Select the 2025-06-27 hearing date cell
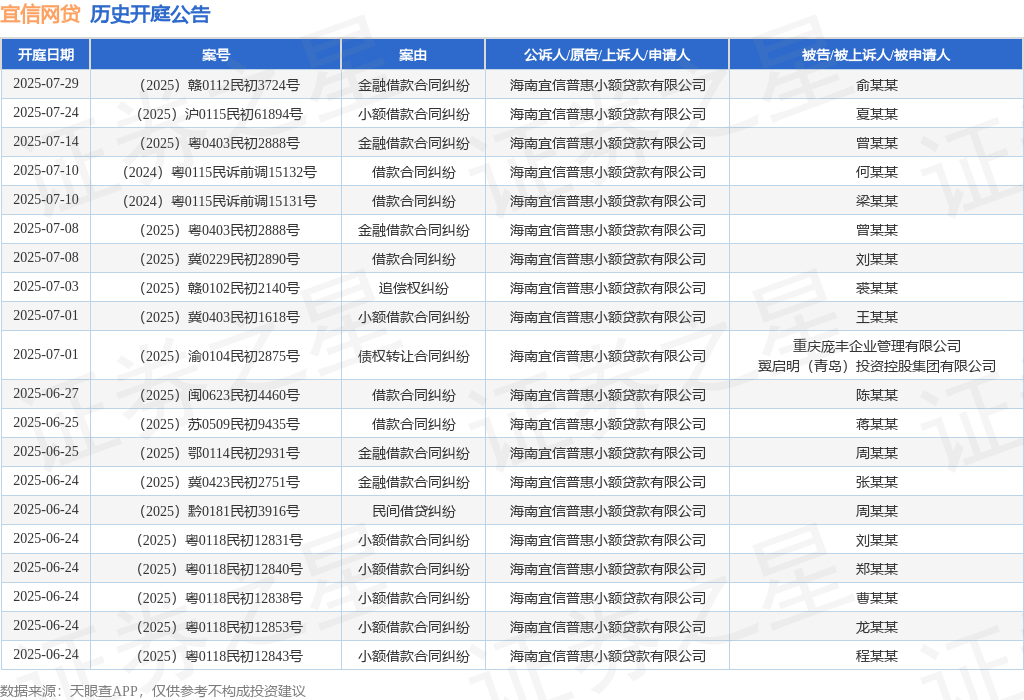 coord(46,394)
